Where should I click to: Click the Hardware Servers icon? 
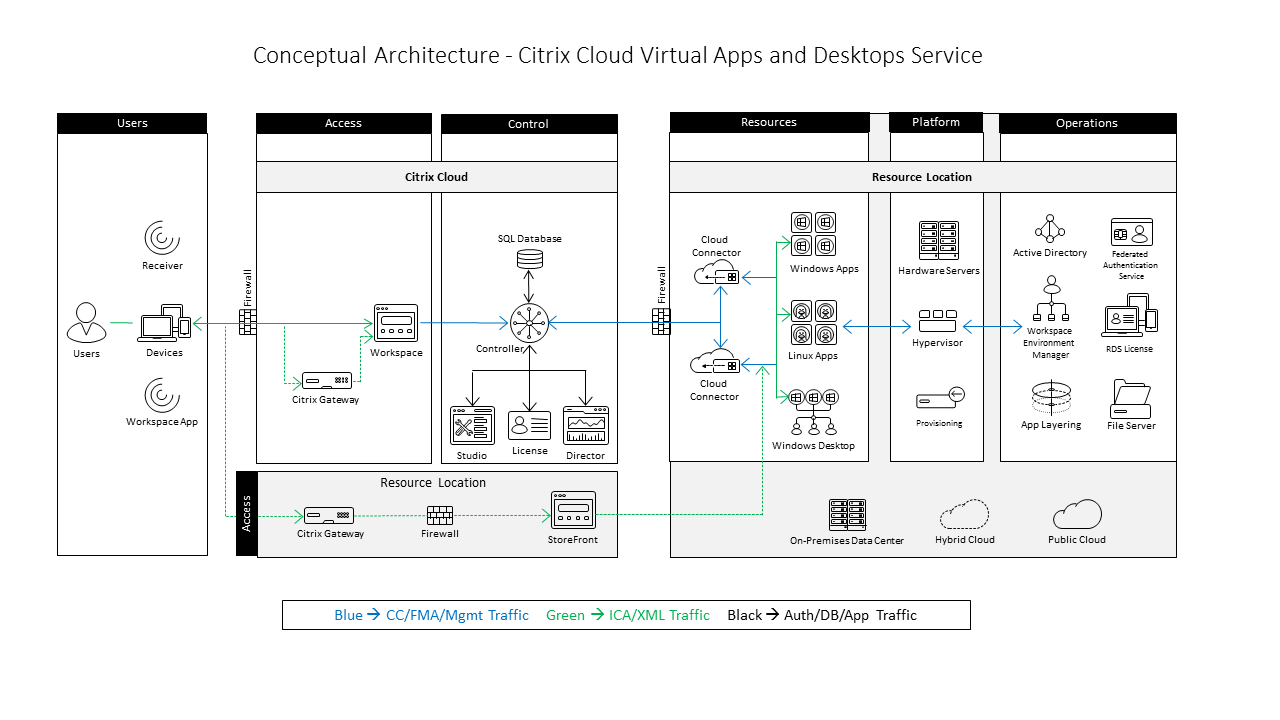click(938, 242)
